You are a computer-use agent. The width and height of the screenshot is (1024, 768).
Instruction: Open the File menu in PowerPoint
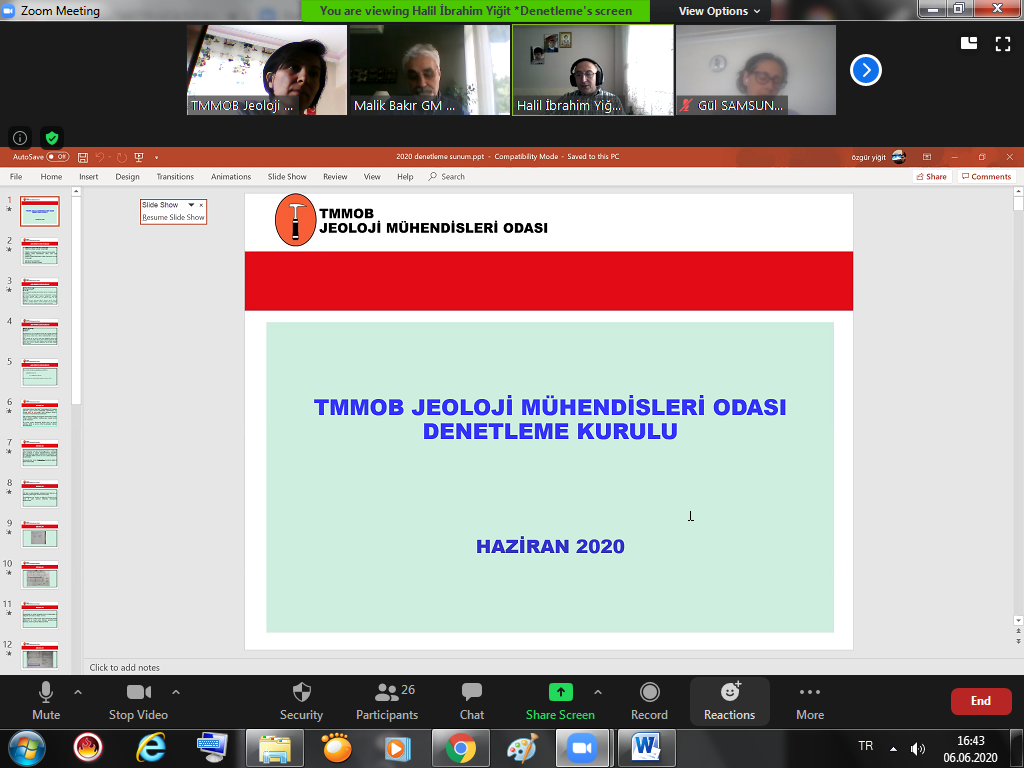click(16, 177)
